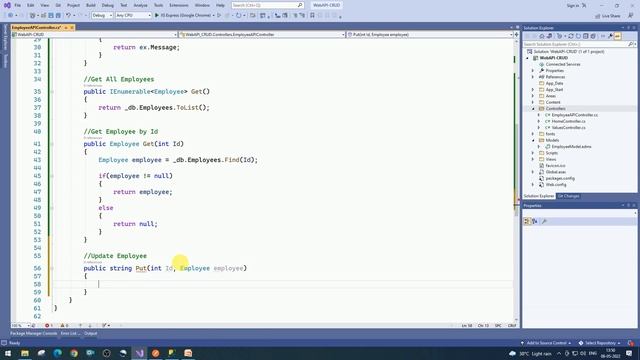
Task: Expand the References node
Action: click(533, 77)
